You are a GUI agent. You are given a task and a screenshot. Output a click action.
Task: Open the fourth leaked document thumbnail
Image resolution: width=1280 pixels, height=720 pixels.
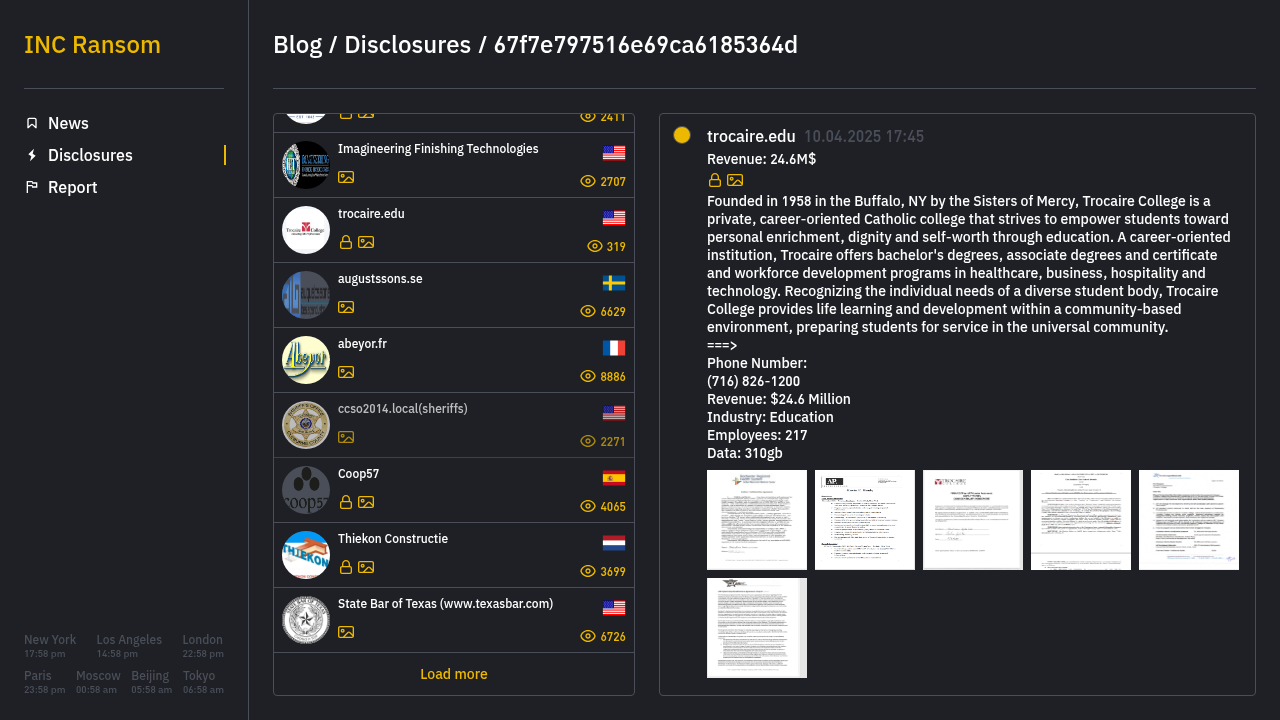1081,520
